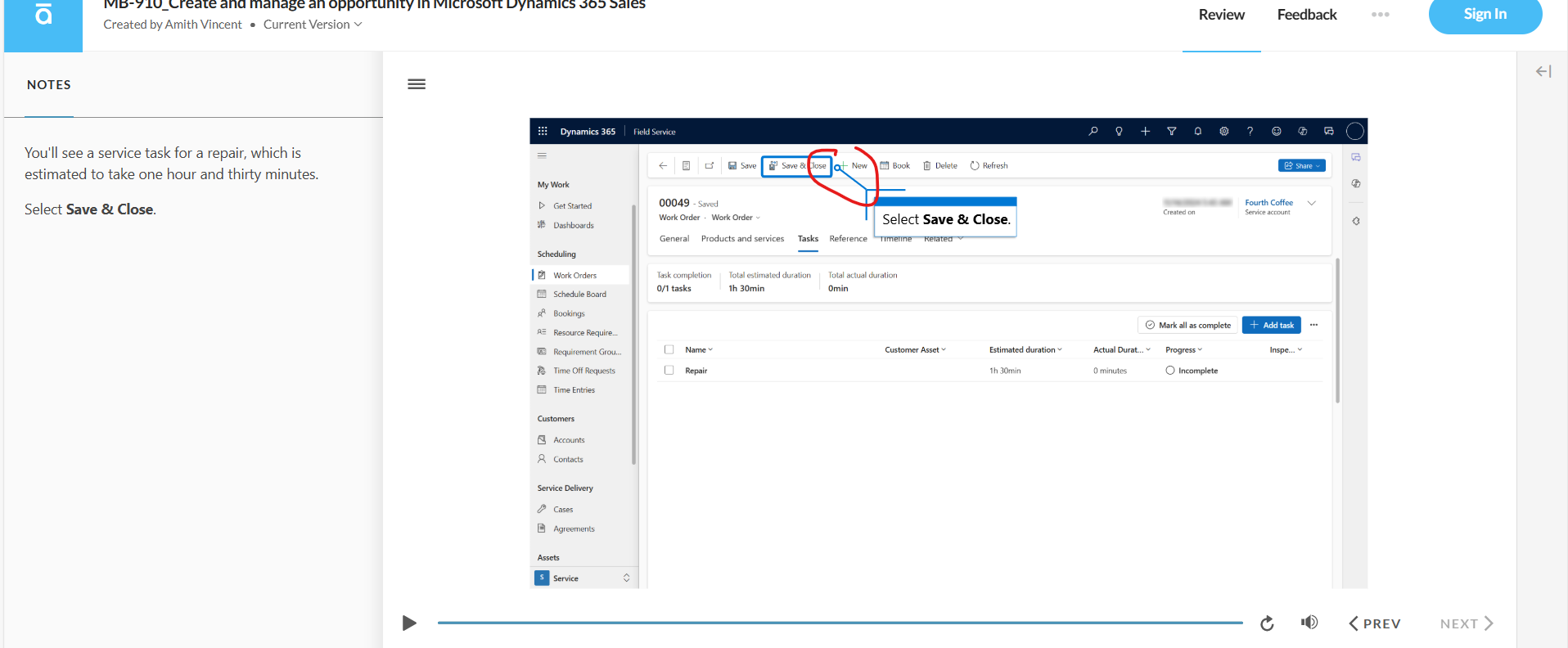Go to NEXT step
The image size is (1568, 648).
[1467, 623]
